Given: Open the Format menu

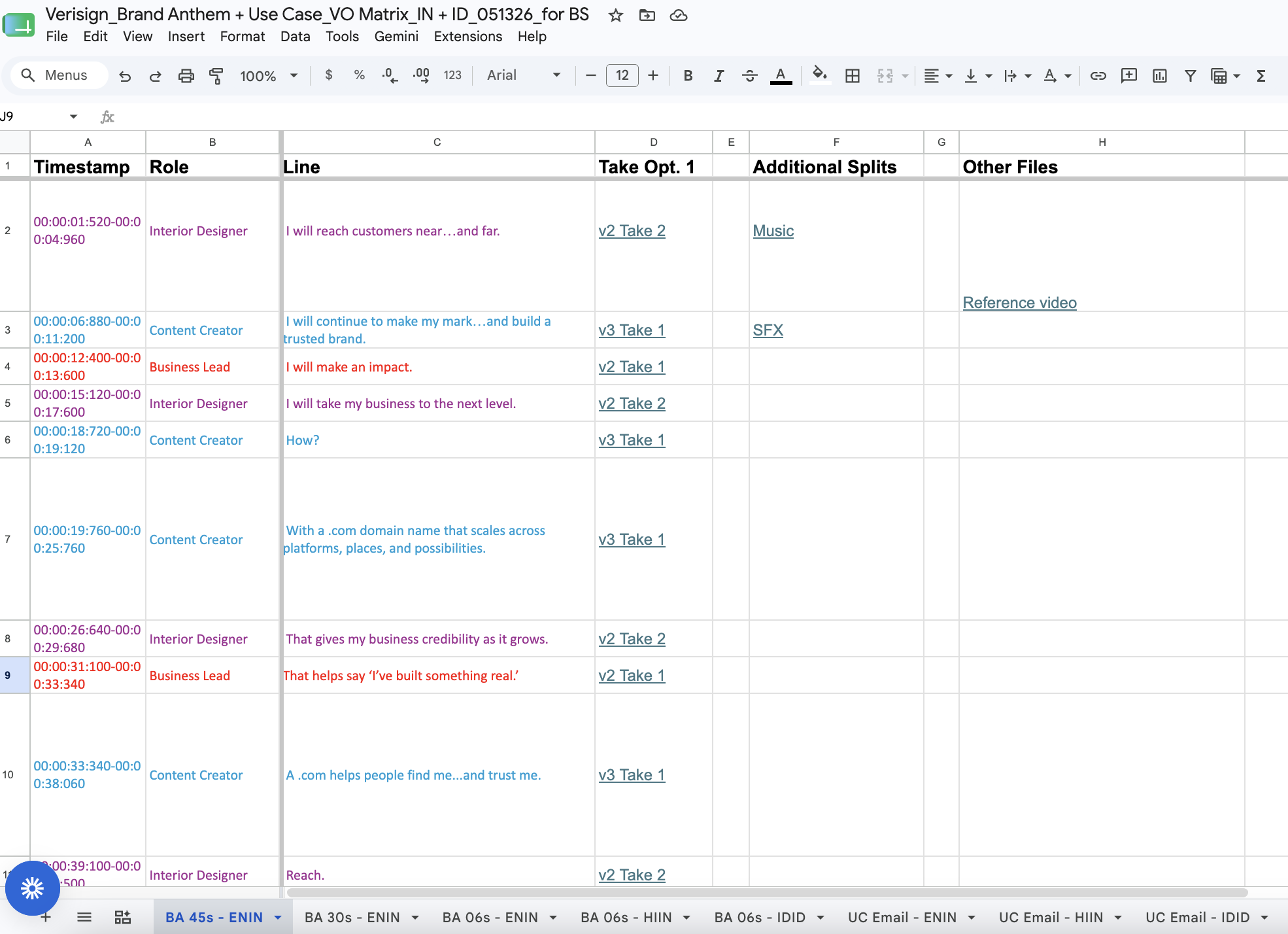Looking at the screenshot, I should (243, 37).
